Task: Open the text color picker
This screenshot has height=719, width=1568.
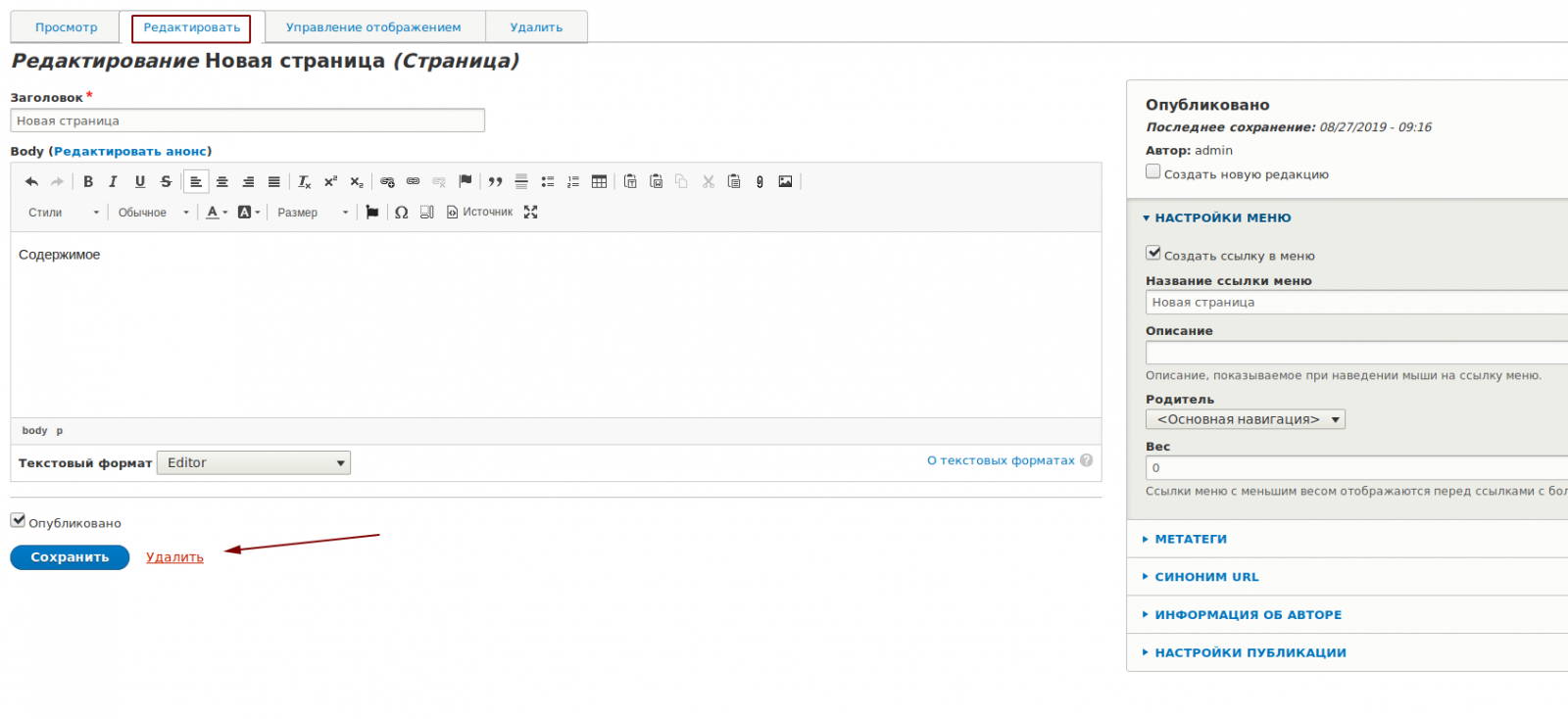Action: (x=217, y=213)
